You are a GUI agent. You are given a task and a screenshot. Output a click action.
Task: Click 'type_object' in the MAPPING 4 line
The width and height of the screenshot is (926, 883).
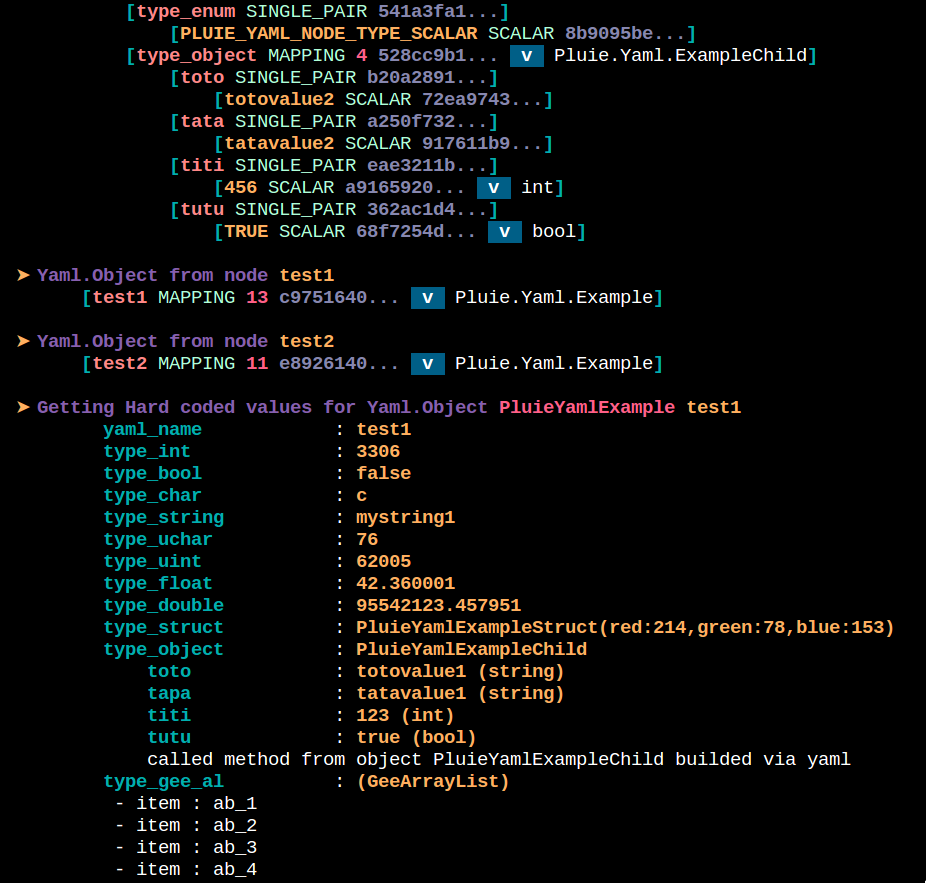point(197,56)
